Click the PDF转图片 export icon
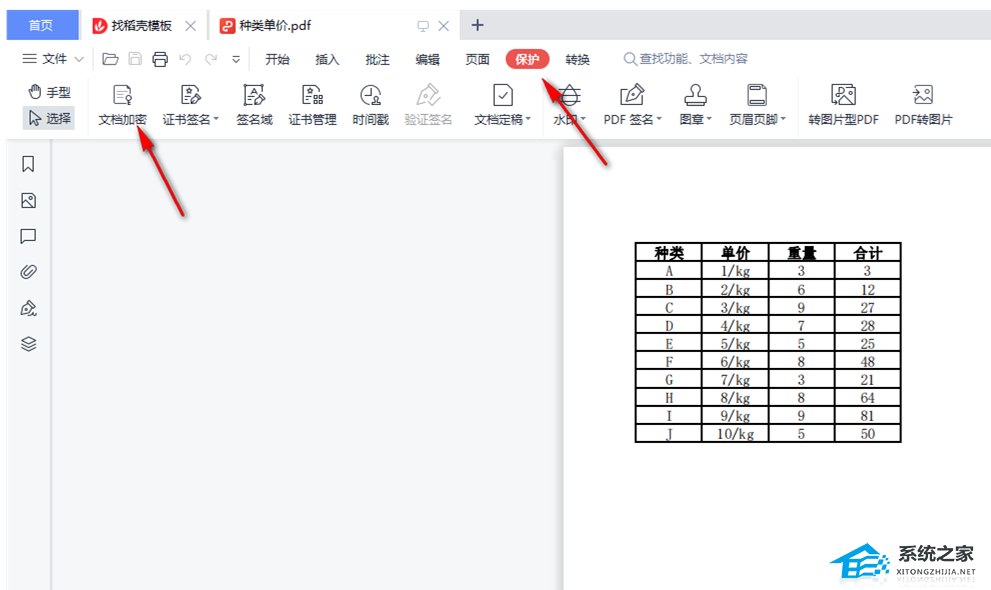991x590 pixels. tap(923, 96)
